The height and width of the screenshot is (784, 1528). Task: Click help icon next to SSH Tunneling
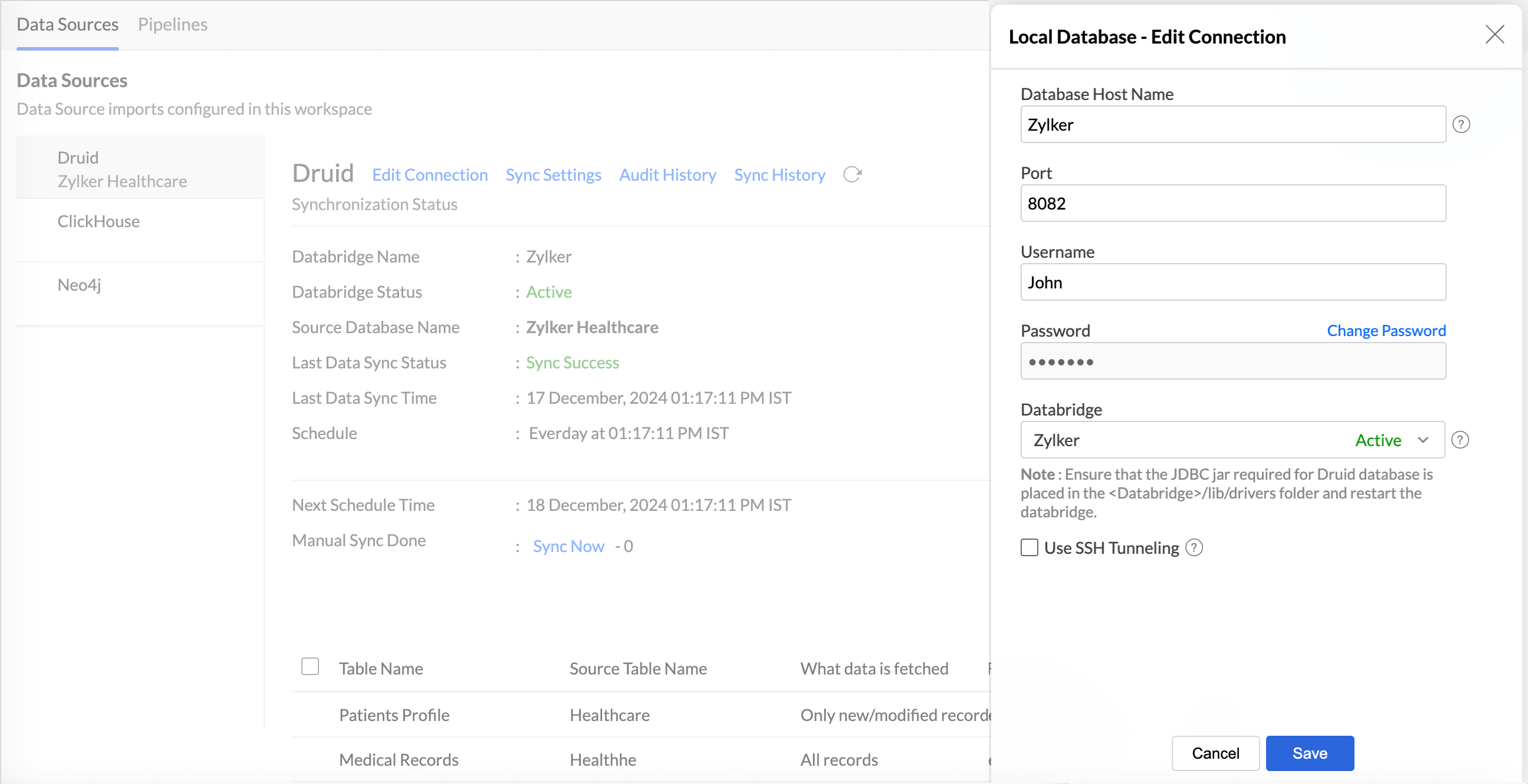point(1194,547)
